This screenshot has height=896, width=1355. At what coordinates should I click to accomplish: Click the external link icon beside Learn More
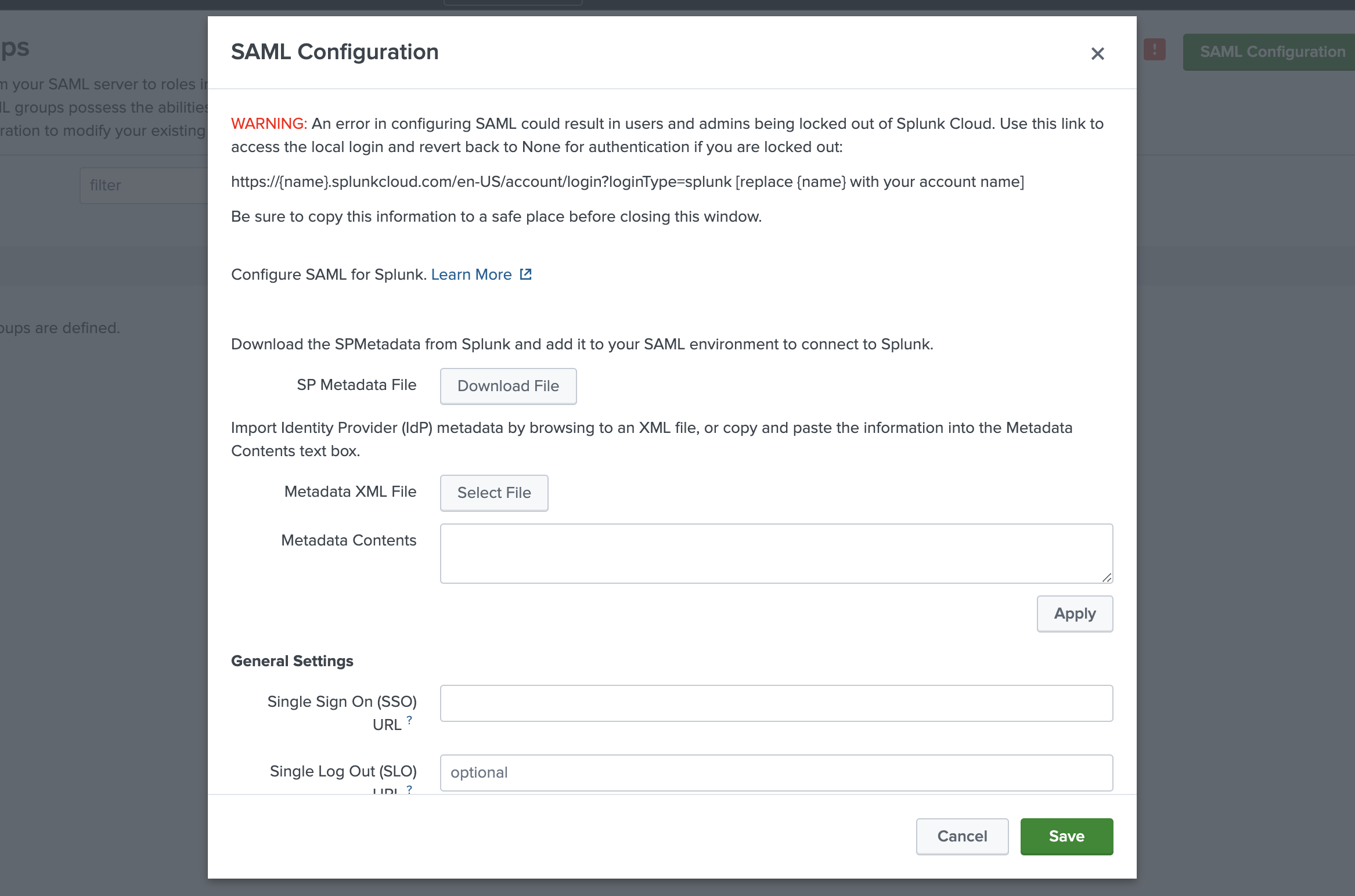[x=525, y=274]
